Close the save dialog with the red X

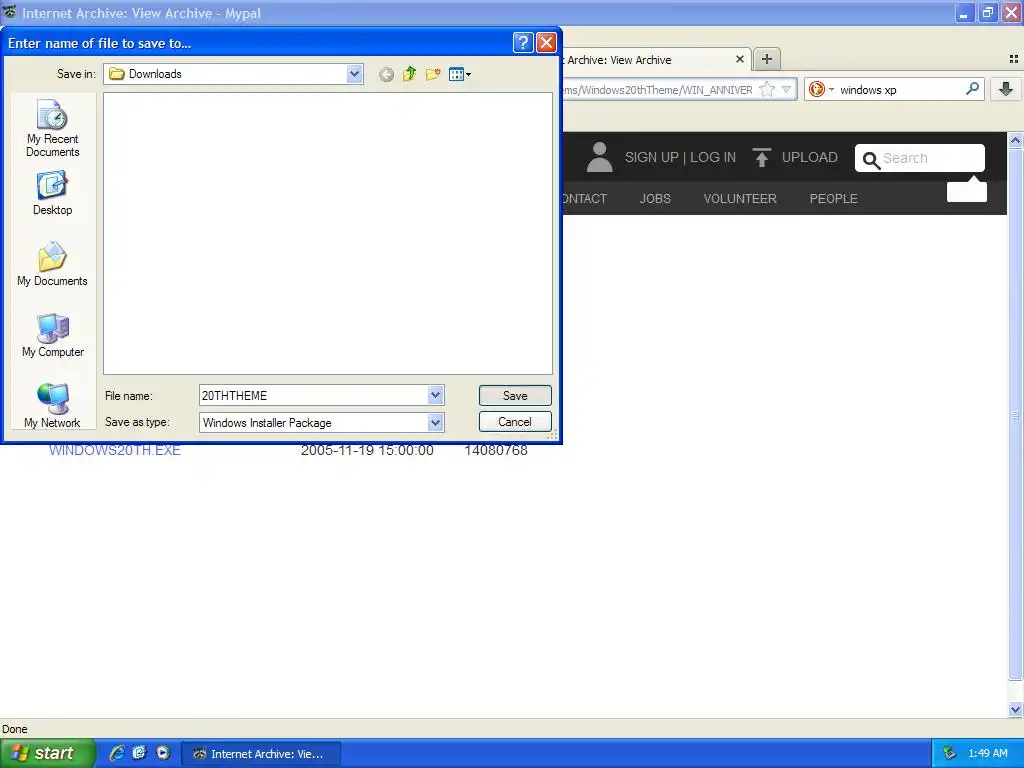(546, 43)
